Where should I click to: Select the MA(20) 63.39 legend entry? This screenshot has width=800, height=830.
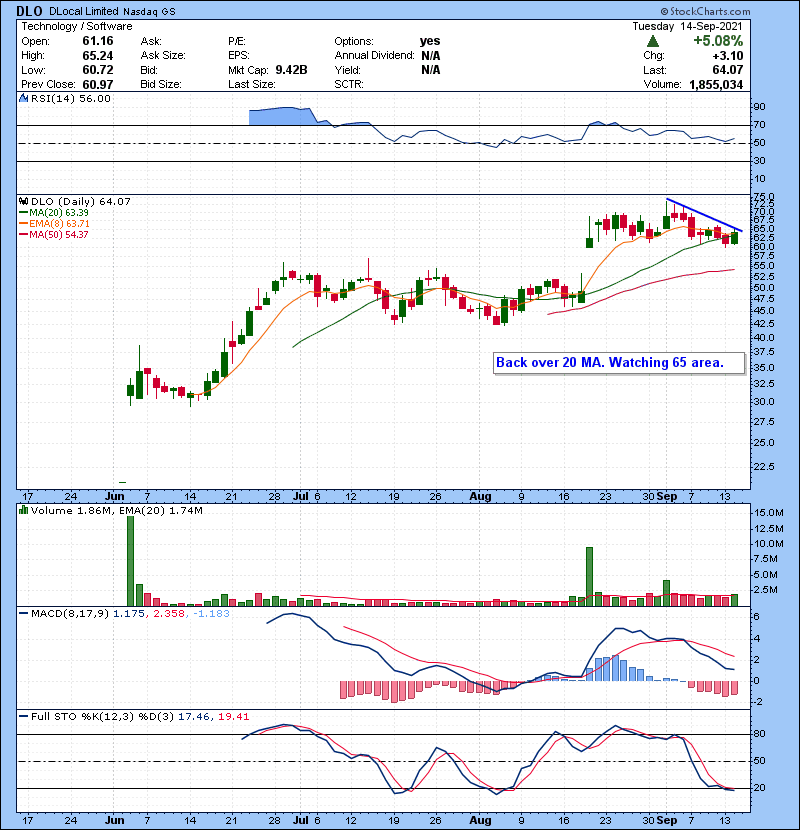coord(54,212)
